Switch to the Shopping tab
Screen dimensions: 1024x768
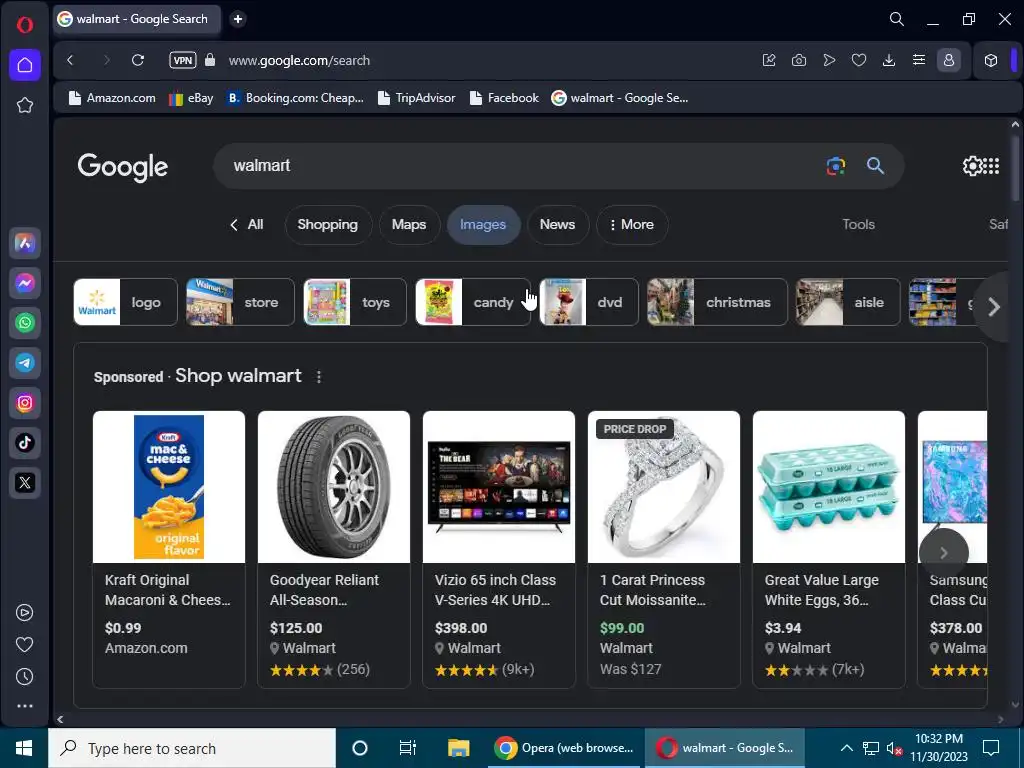point(328,225)
